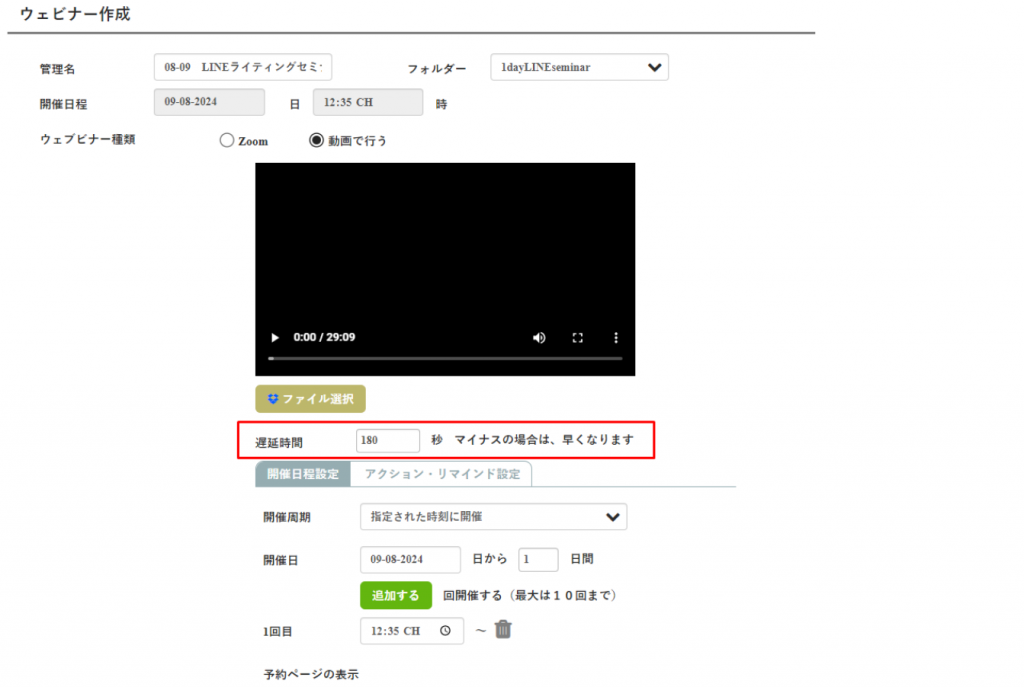1024x687 pixels.
Task: Click the 開催日程 time field 12:35 CH
Action: pos(368,103)
